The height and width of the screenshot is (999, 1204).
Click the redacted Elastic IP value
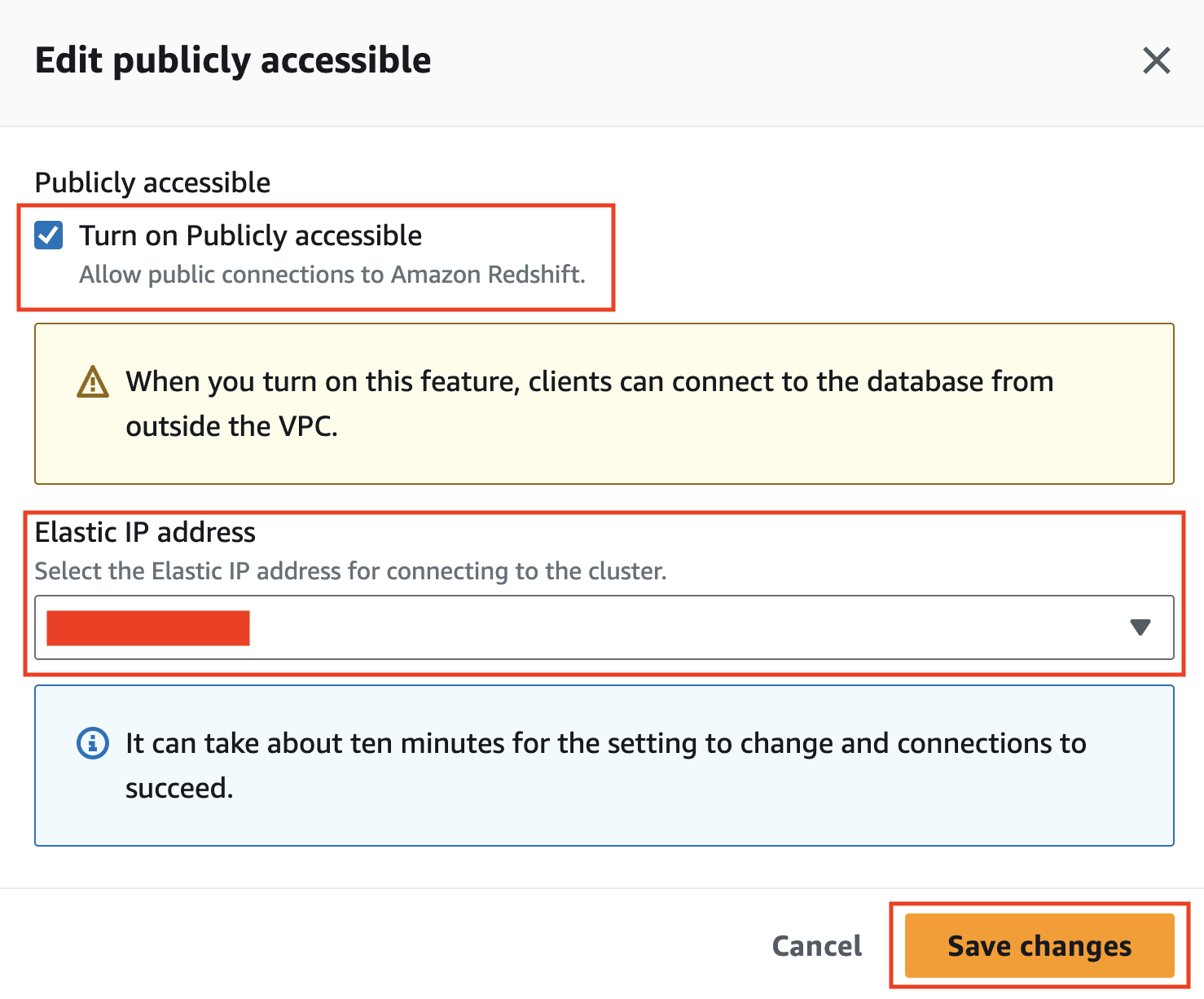148,628
